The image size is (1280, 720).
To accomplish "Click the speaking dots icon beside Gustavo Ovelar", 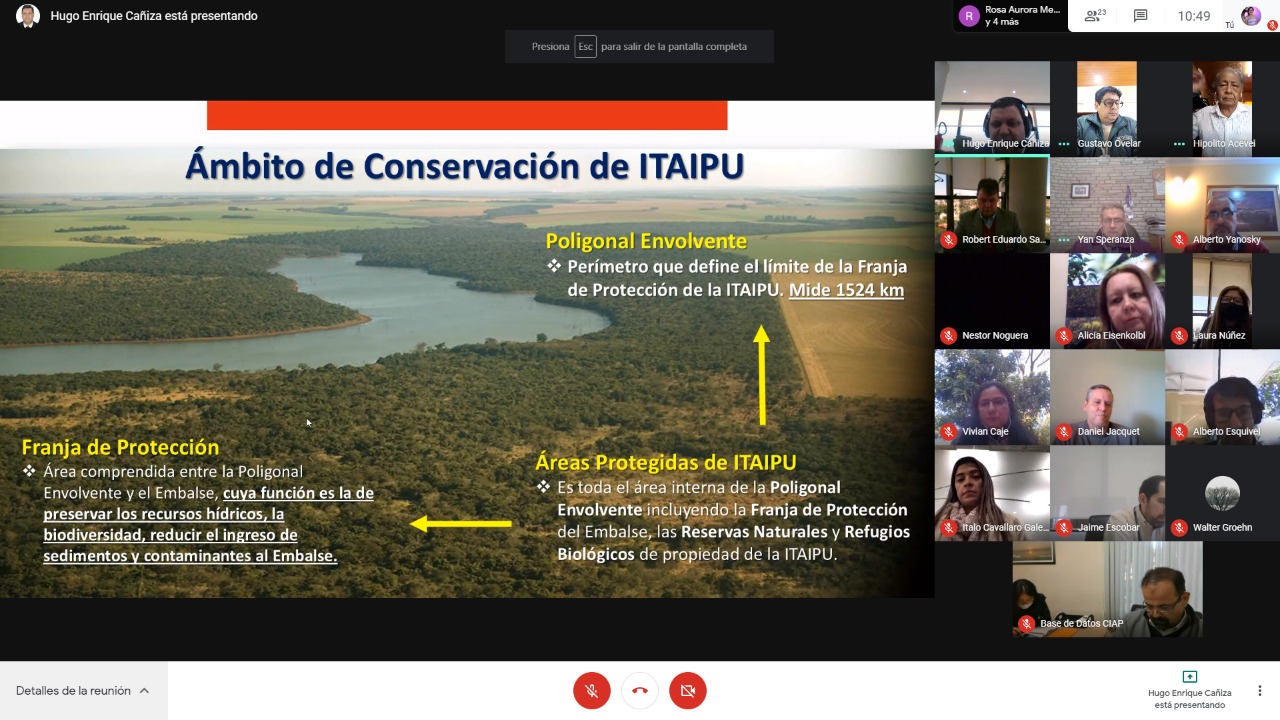I will coord(1064,144).
